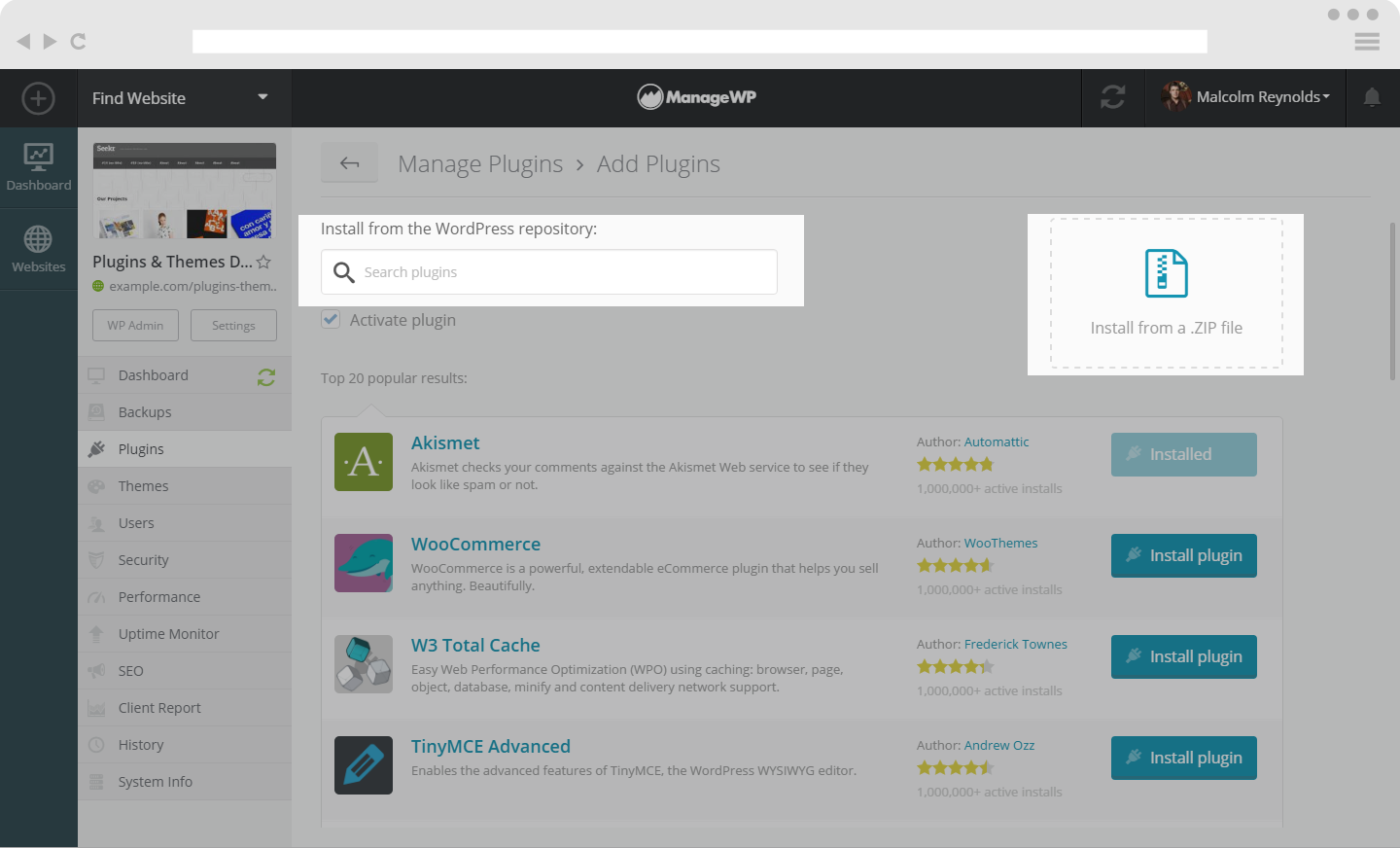This screenshot has height=848, width=1400.
Task: Click the Akismet plugin icon
Action: 364,462
